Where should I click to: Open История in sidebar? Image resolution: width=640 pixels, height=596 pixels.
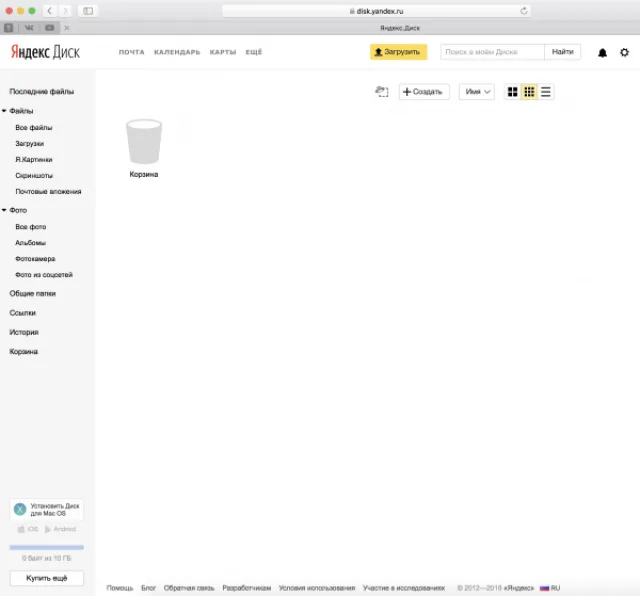tap(24, 332)
